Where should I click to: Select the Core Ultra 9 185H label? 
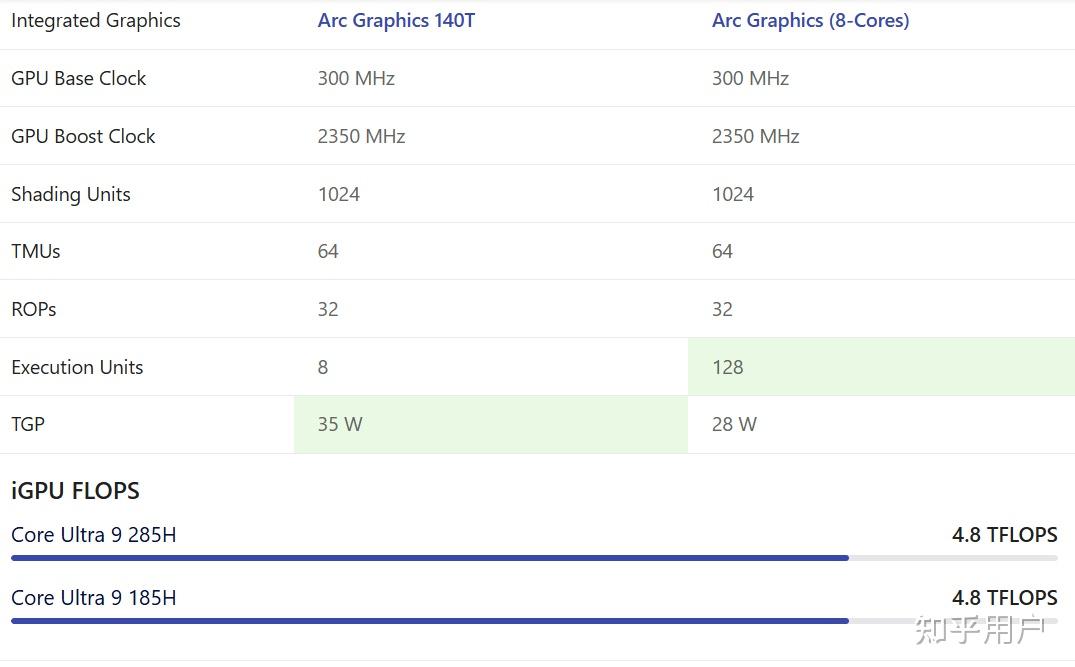pos(94,598)
